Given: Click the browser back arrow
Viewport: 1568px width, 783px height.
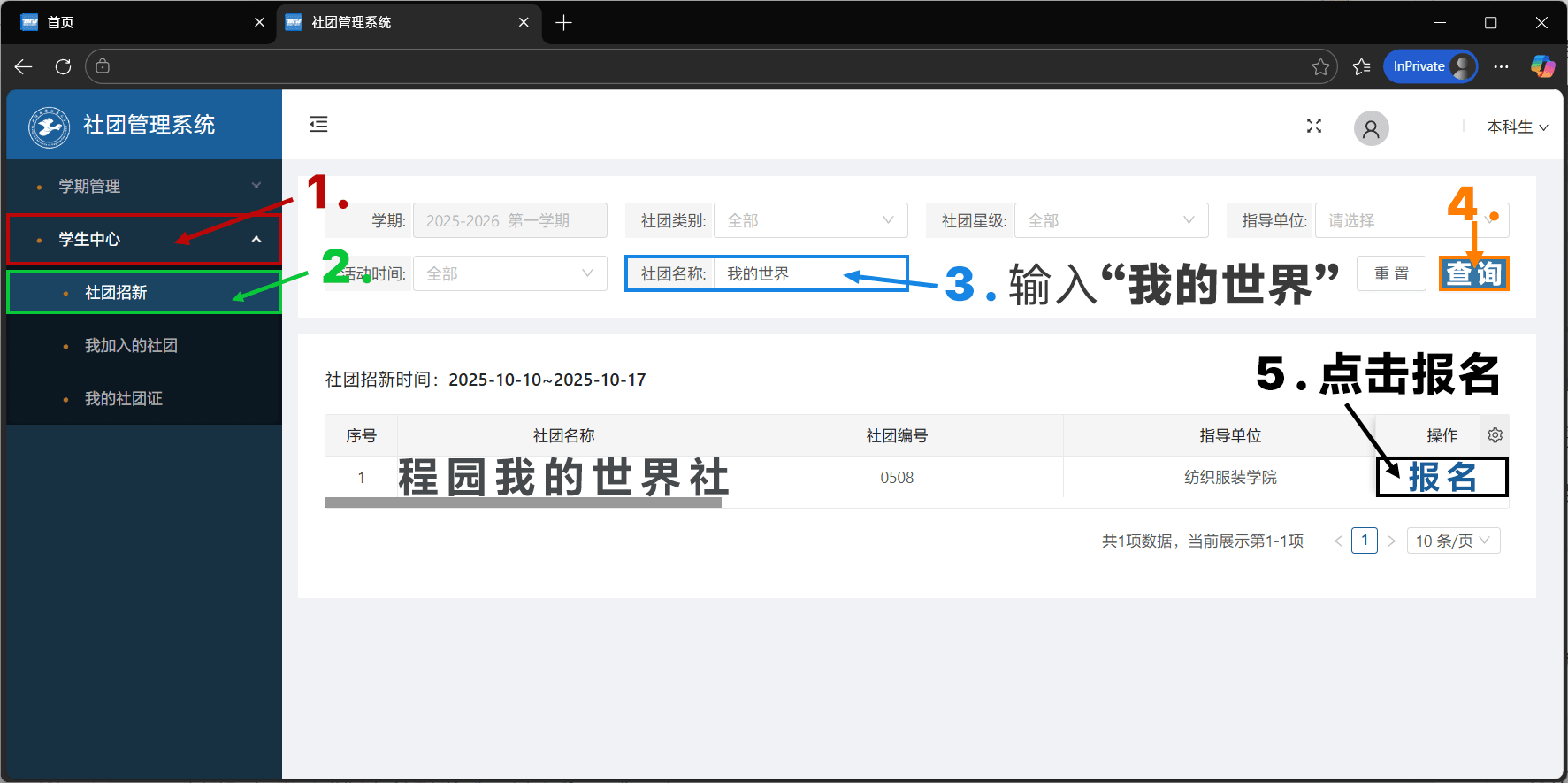Looking at the screenshot, I should coord(24,66).
